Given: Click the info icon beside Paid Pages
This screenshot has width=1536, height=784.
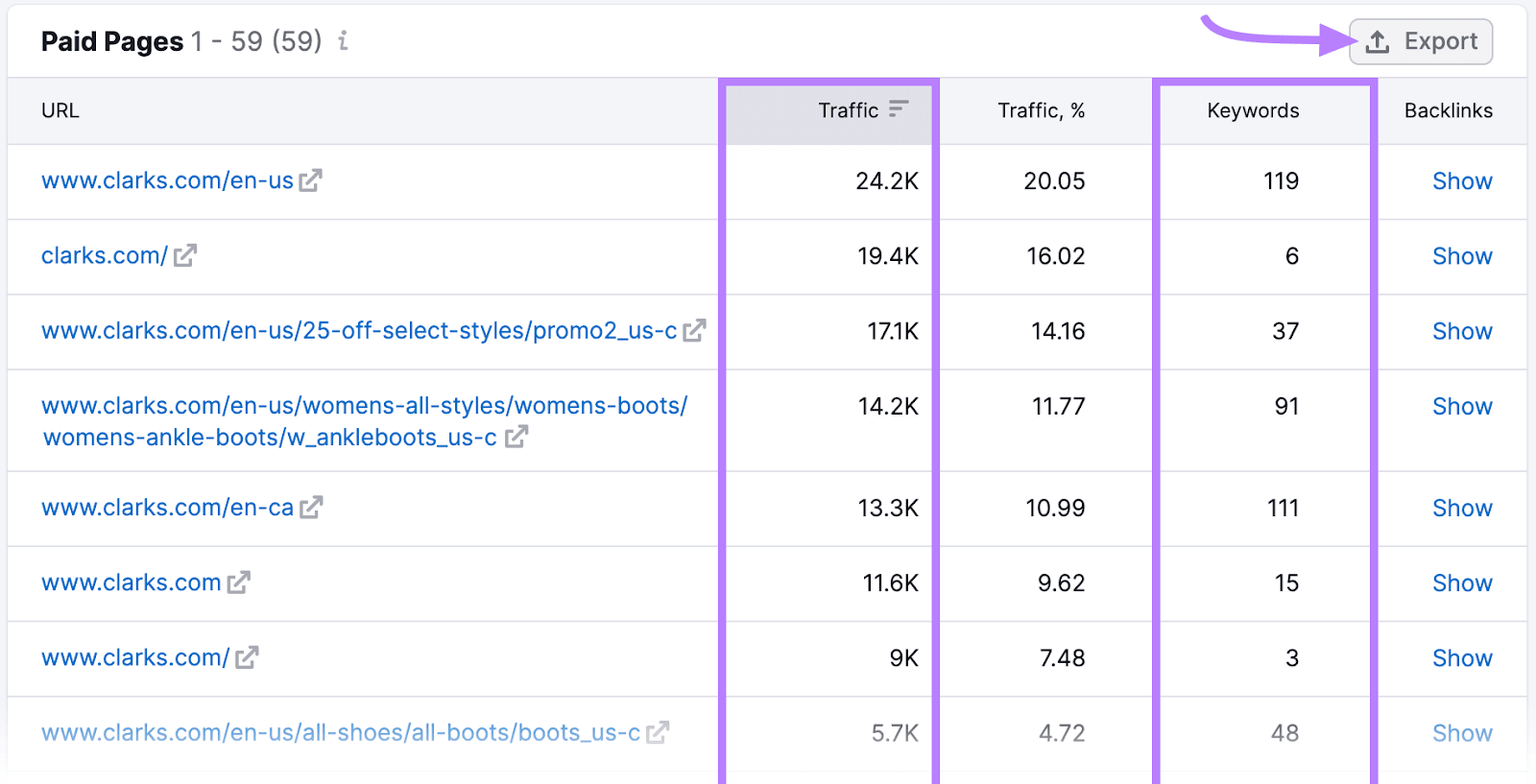Looking at the screenshot, I should coord(343,41).
